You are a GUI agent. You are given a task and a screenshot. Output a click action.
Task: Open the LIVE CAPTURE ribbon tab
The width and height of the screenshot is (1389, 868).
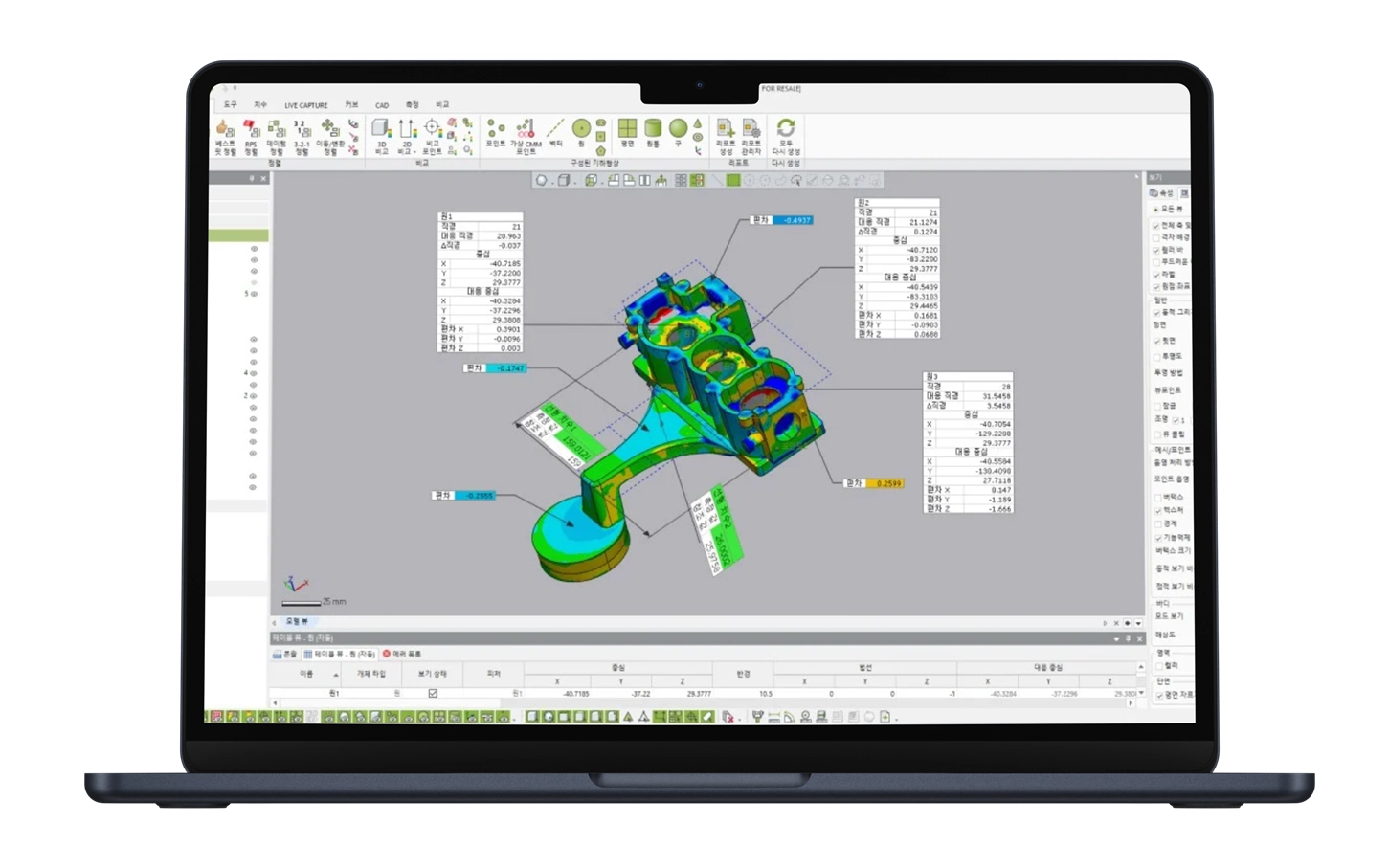(x=305, y=105)
